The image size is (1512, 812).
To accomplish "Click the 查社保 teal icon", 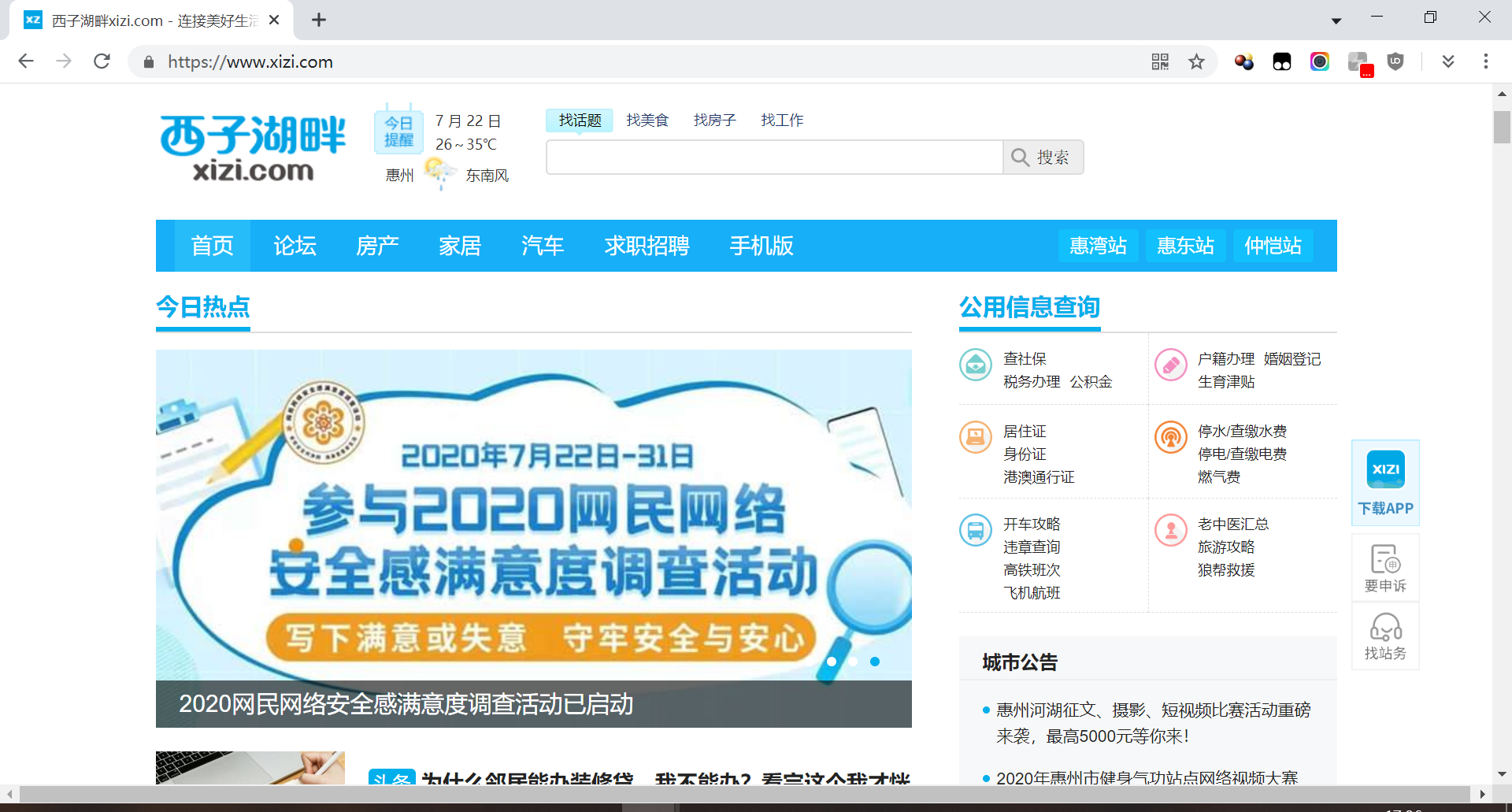I will tap(976, 365).
